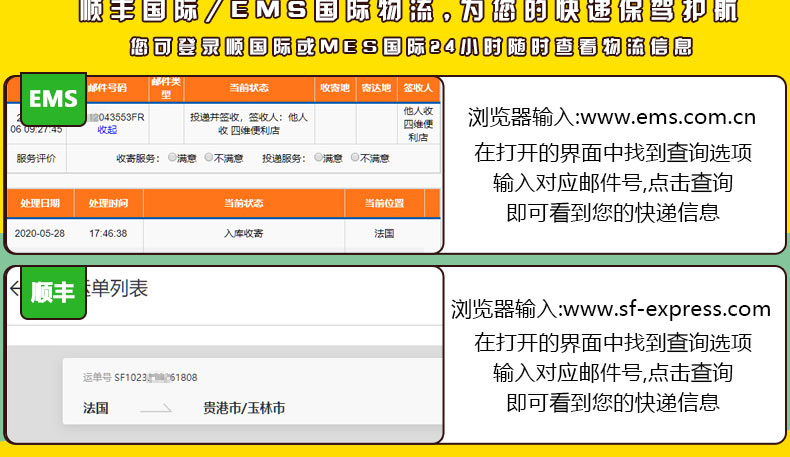Click origin 法国 in the SF waybill card
This screenshot has height=457, width=790.
tap(96, 408)
